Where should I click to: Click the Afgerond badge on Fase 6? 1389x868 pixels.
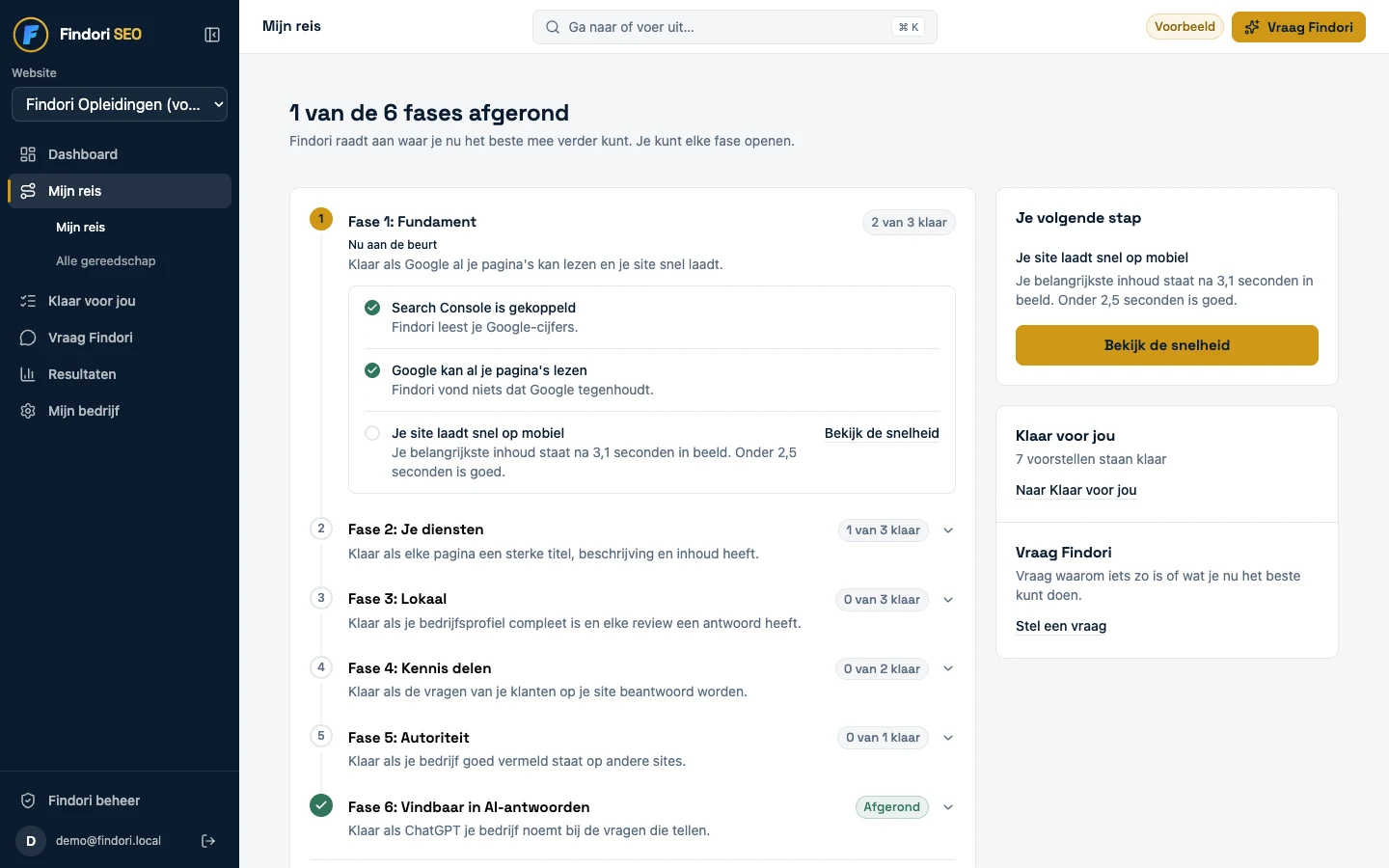pos(891,807)
